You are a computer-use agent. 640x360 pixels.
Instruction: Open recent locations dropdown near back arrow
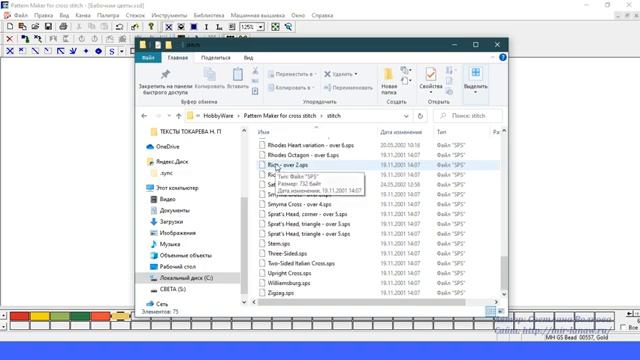169,116
